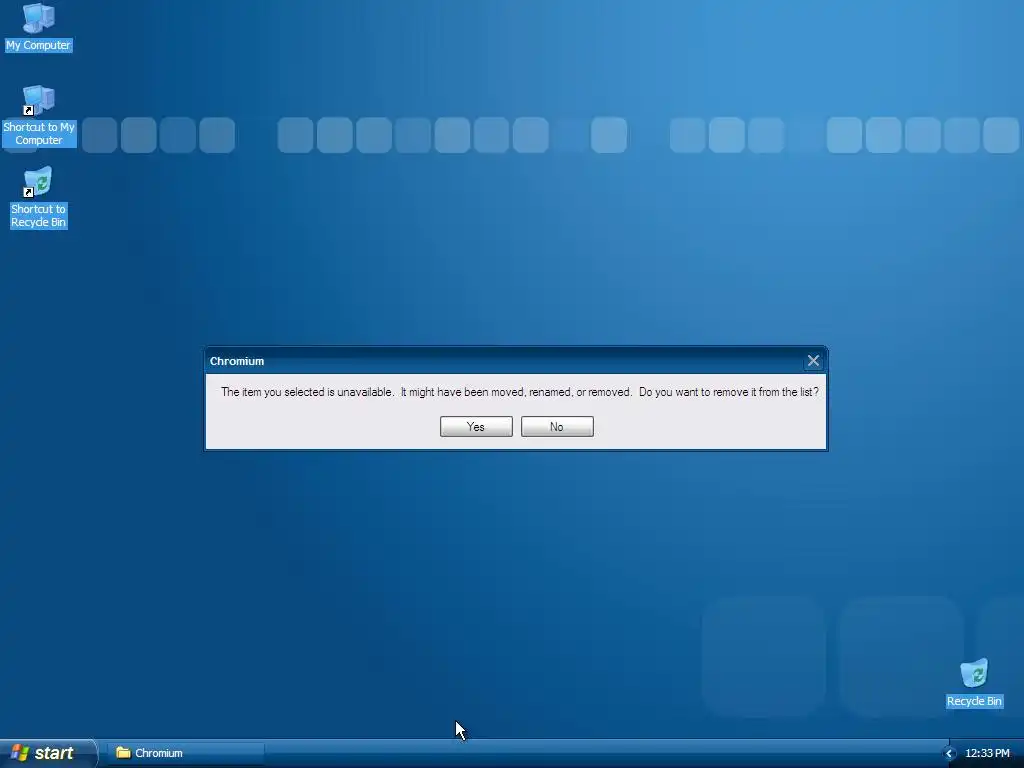Click No in the Chromium dialog
1024x768 pixels.
tap(557, 426)
